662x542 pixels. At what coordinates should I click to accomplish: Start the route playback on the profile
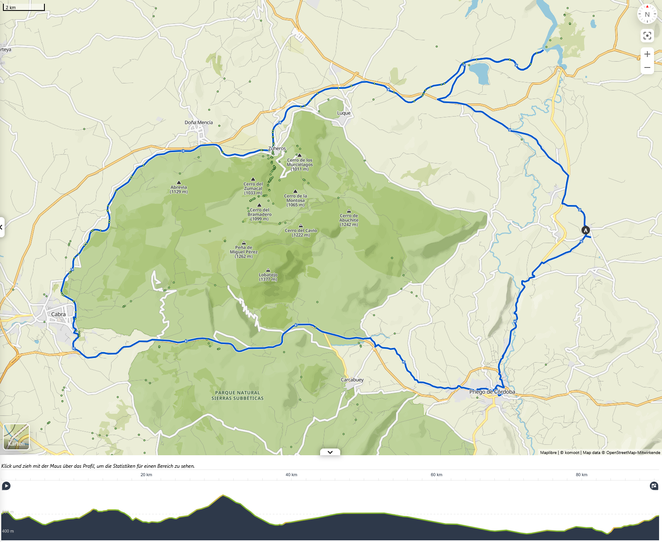(x=6, y=486)
